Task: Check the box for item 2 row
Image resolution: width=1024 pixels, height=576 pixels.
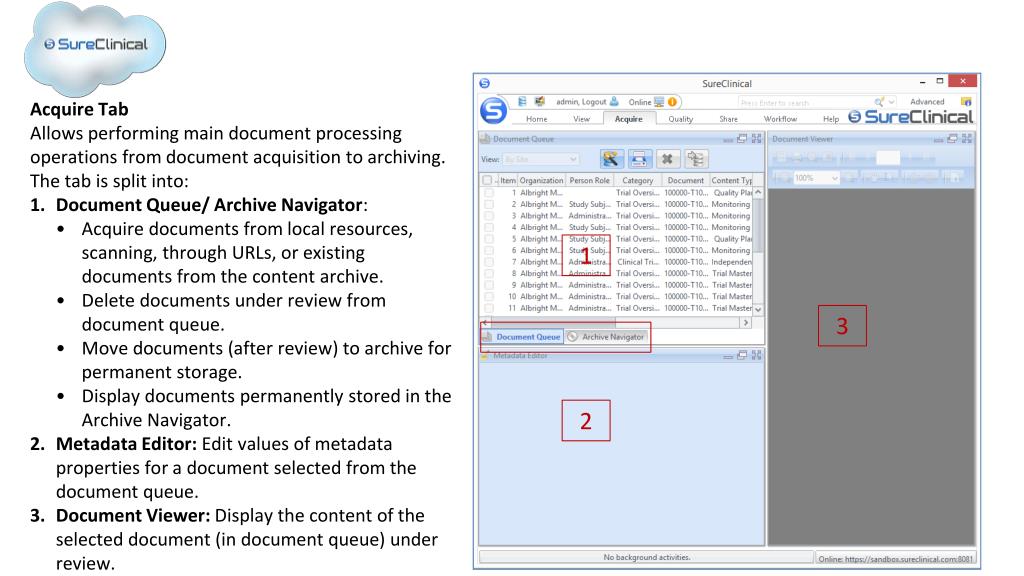Action: click(x=488, y=204)
